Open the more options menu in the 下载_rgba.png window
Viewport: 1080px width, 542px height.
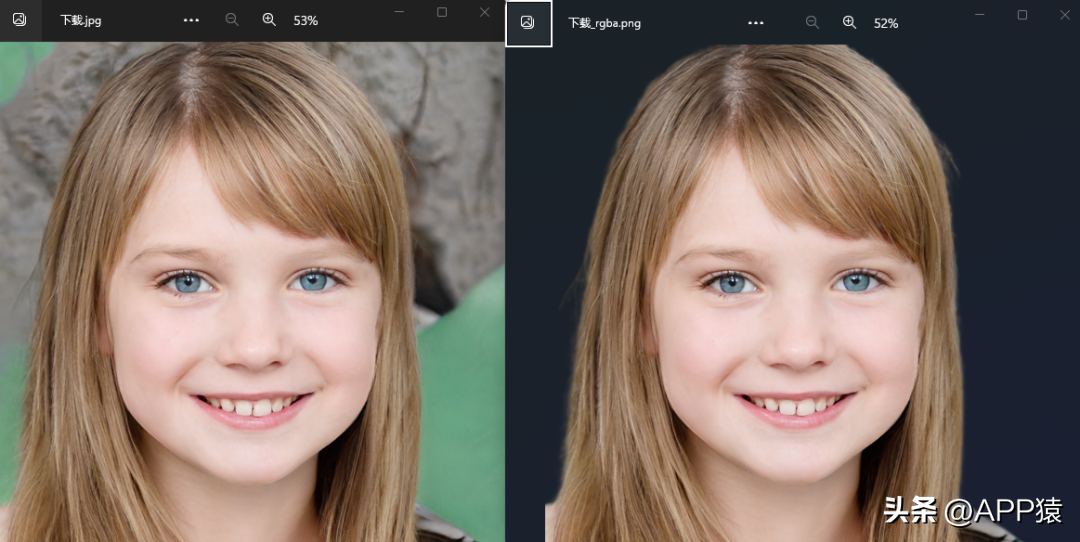coord(756,23)
